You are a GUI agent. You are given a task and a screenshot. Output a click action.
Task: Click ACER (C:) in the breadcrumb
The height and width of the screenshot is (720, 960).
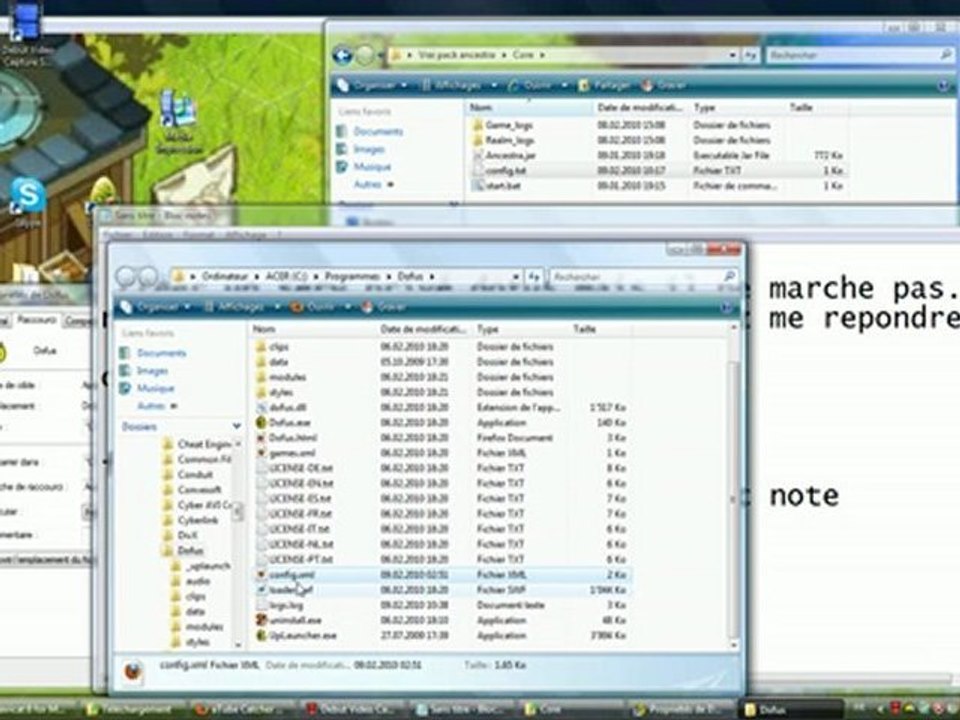286,277
